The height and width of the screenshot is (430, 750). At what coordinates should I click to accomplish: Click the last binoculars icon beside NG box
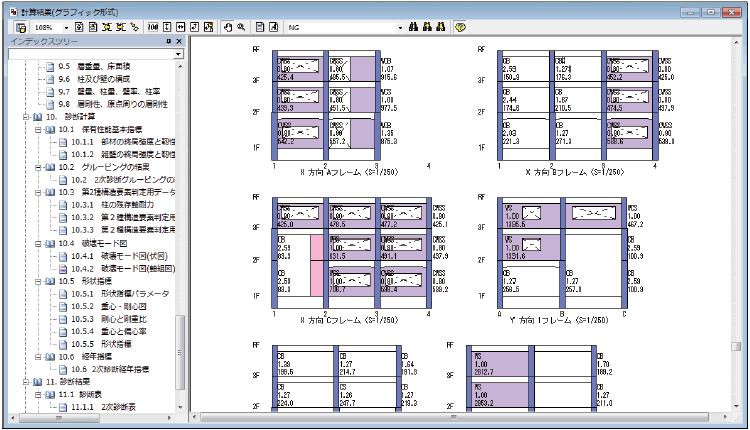click(x=441, y=27)
